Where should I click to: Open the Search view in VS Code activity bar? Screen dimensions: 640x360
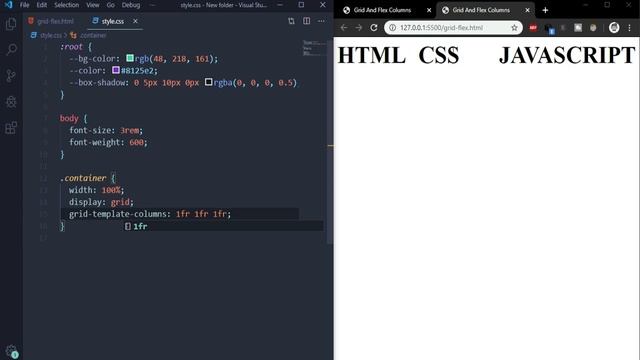11,50
